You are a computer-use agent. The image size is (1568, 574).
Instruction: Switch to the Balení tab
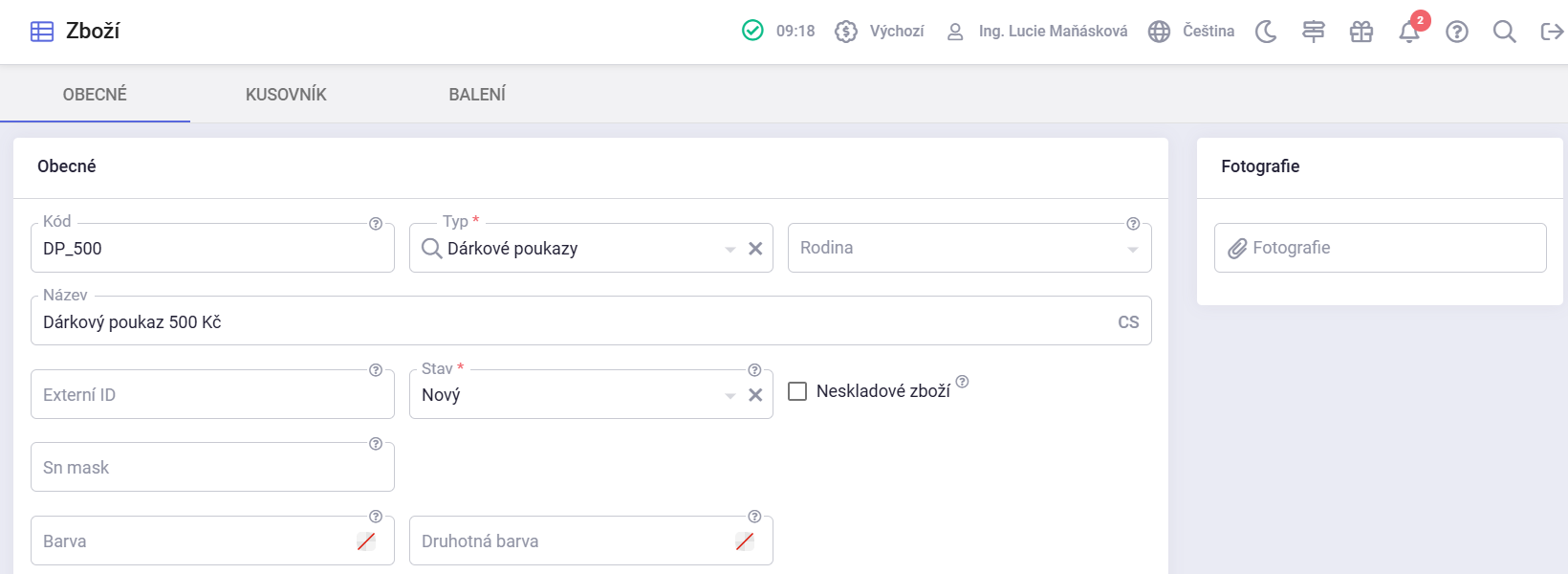477,95
